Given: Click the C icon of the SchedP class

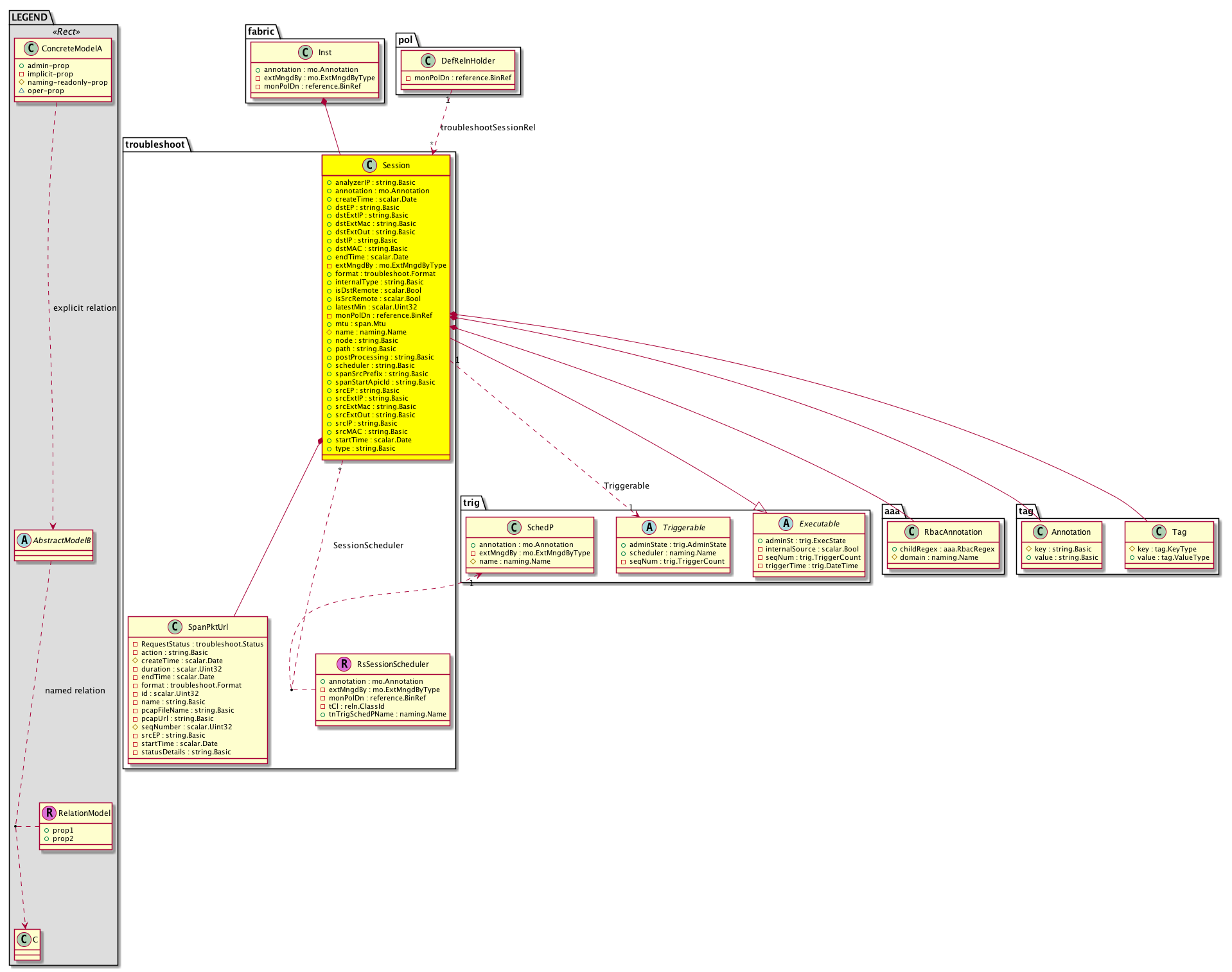Looking at the screenshot, I should [514, 527].
